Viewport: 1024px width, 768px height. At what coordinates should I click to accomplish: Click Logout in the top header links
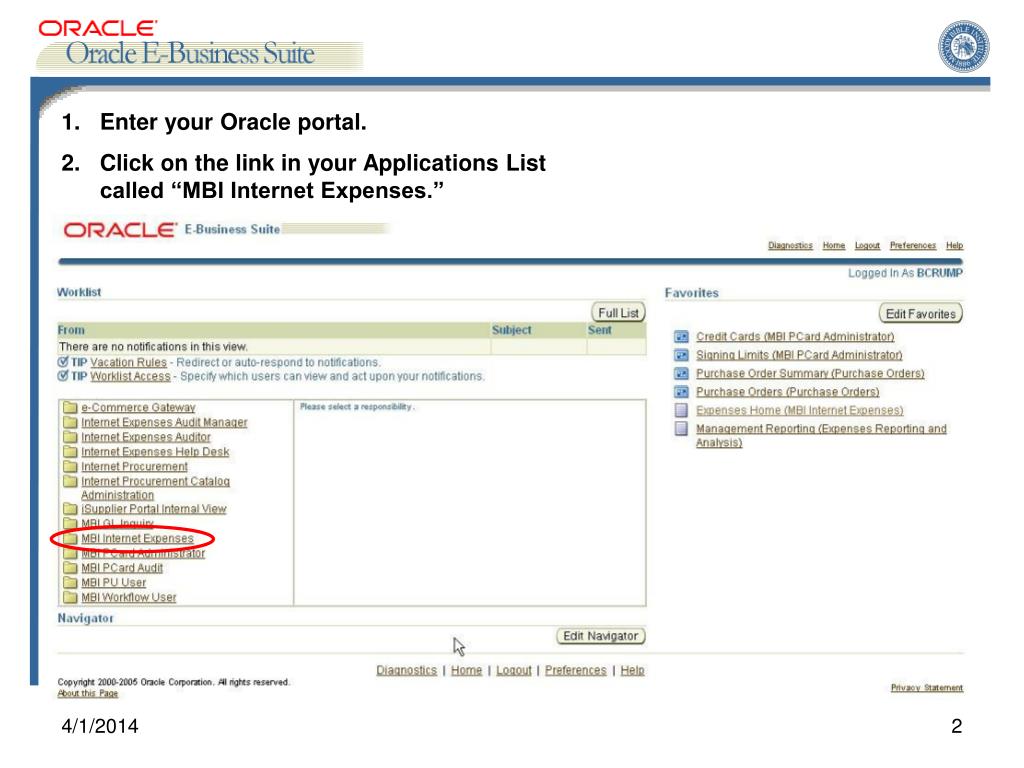pos(867,246)
